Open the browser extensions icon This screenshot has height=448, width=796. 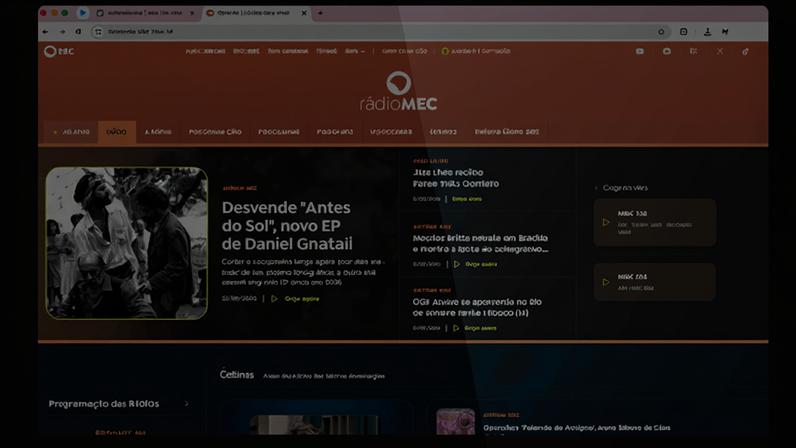pos(683,31)
